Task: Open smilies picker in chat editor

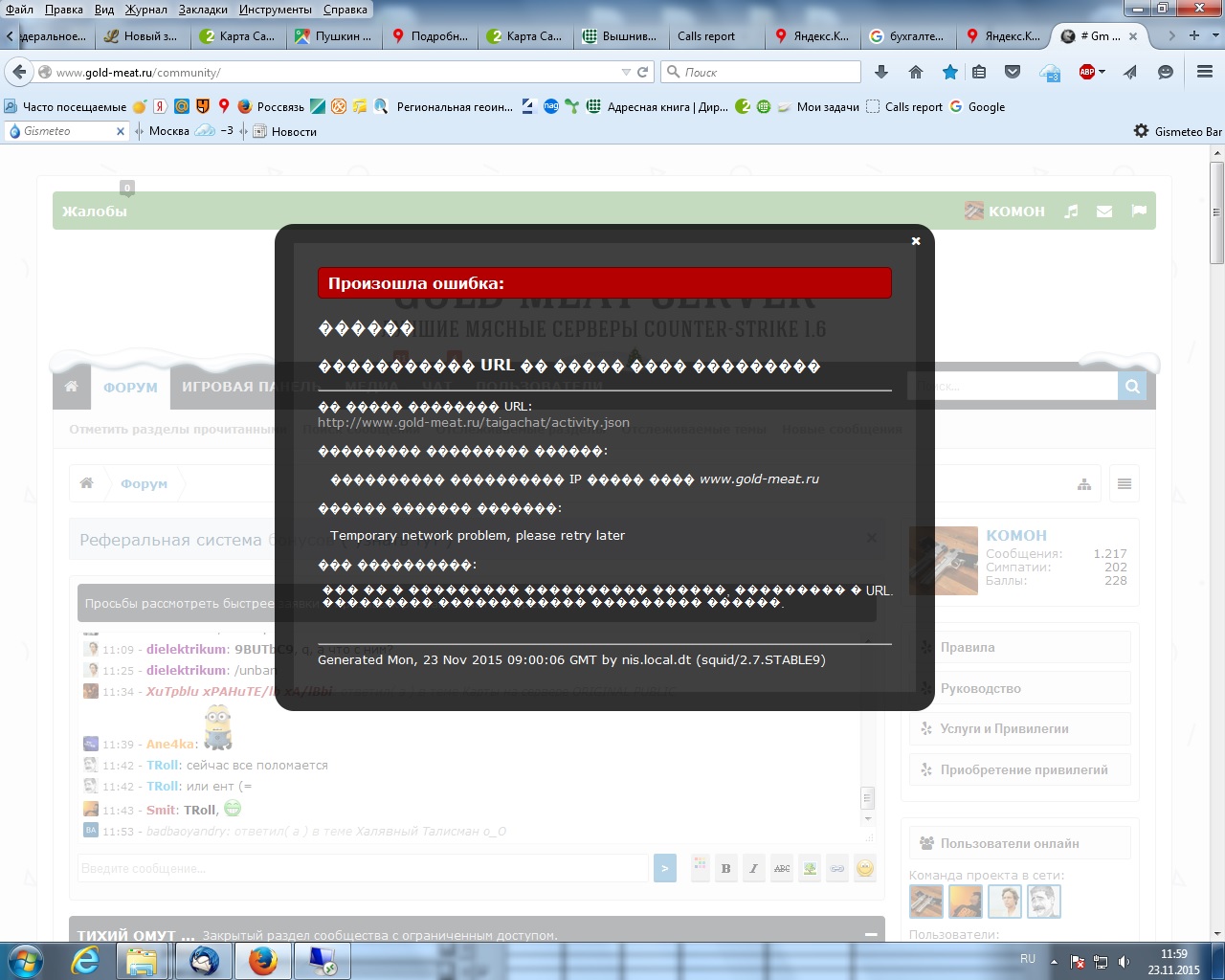Action: coord(865,868)
